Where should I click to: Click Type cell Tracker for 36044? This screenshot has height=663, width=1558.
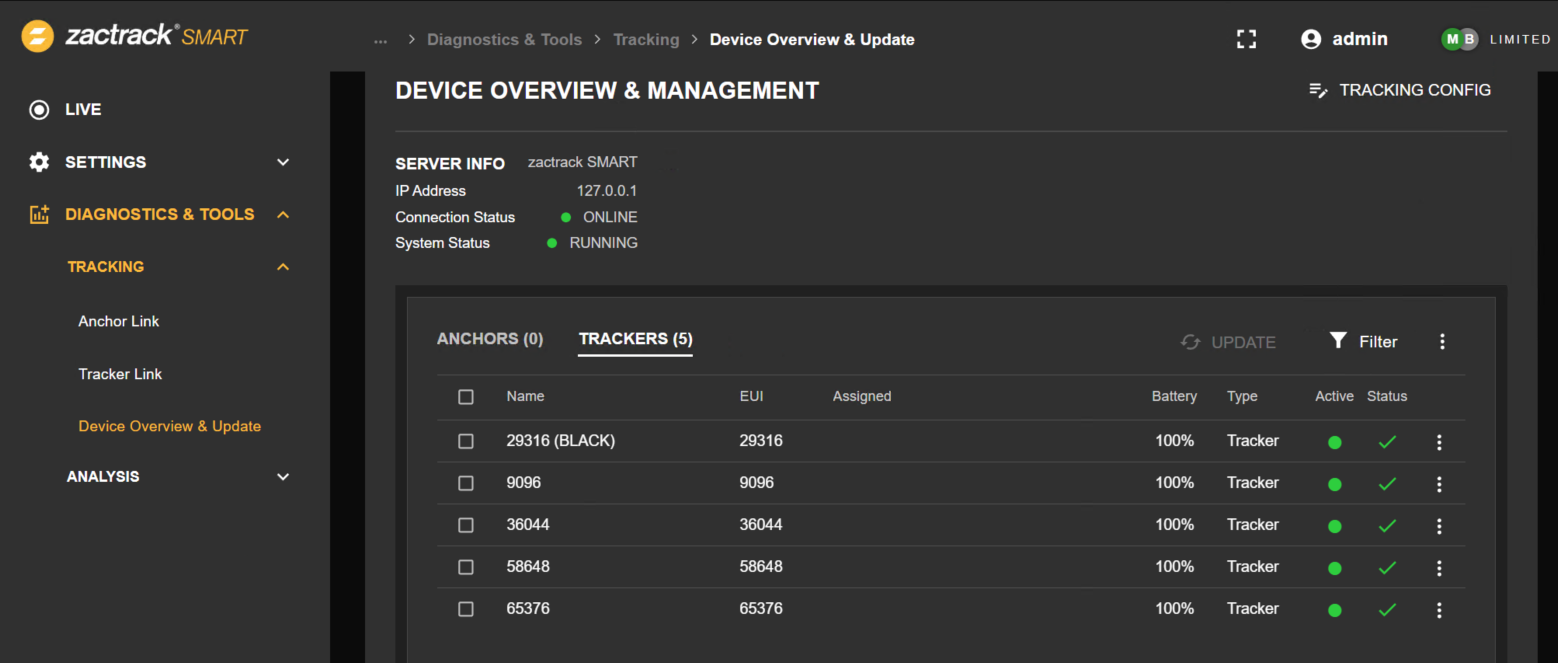pyautogui.click(x=1253, y=525)
